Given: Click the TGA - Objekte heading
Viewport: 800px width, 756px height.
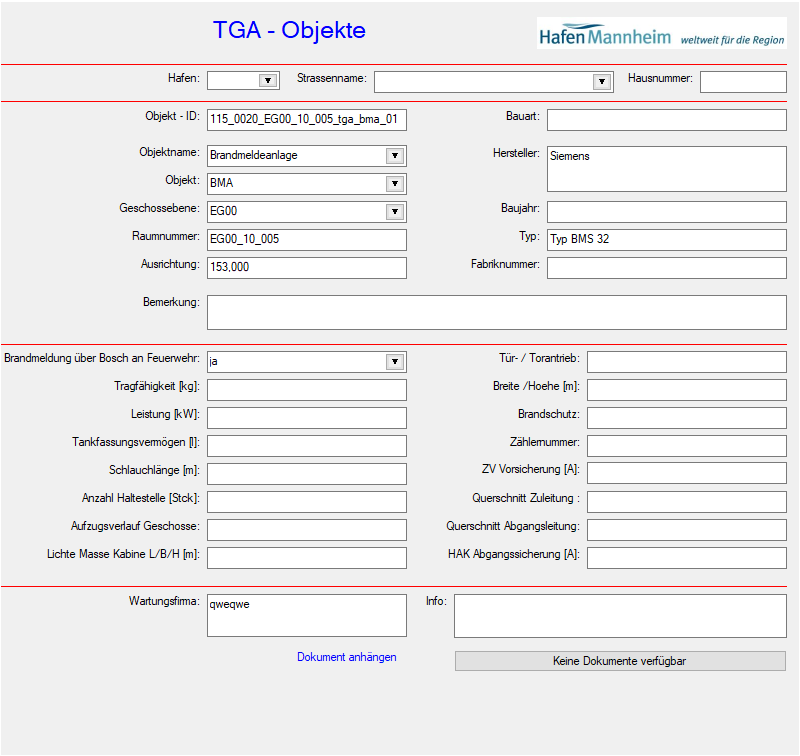Looking at the screenshot, I should [289, 30].
